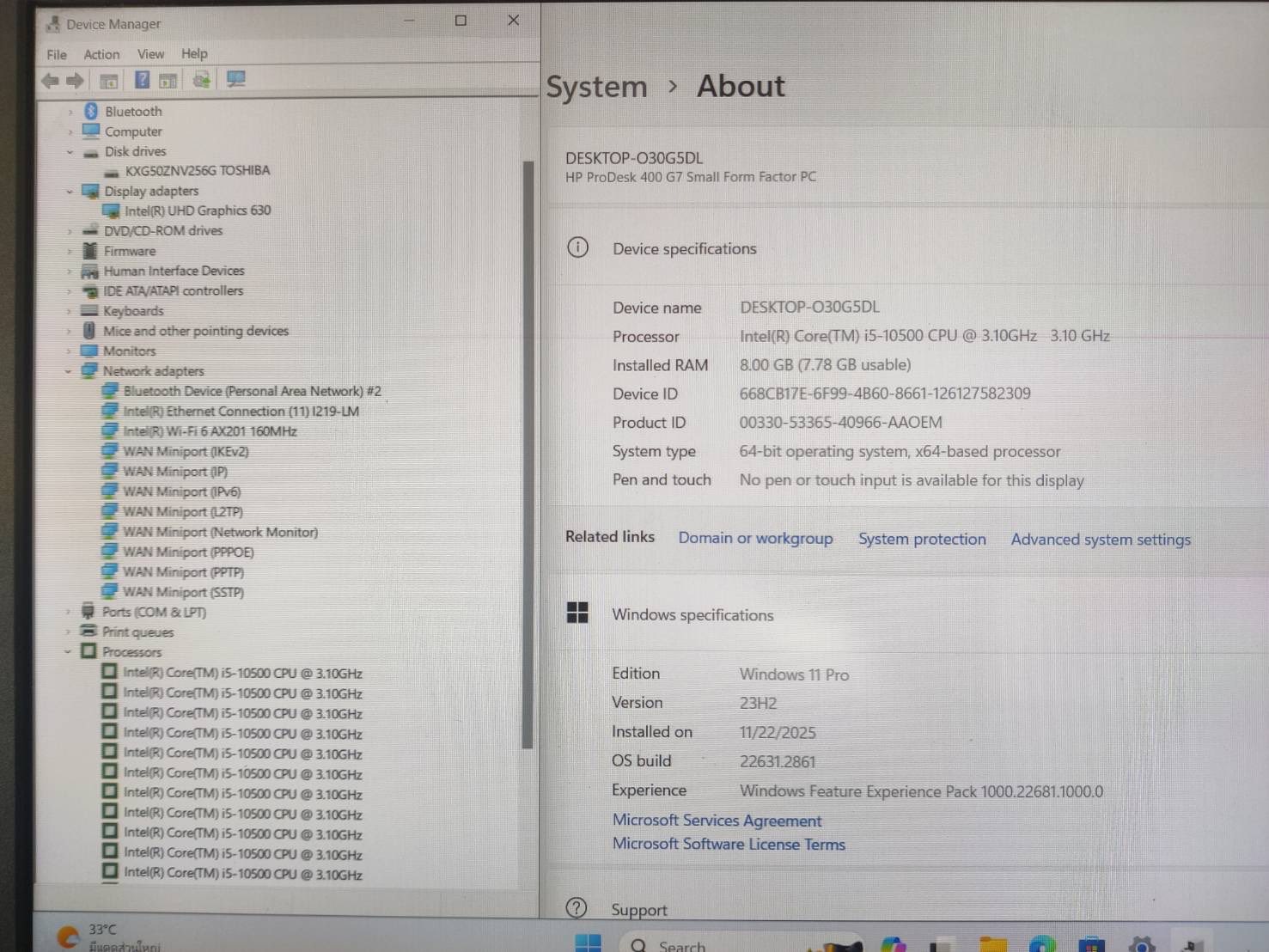
Task: Click the System breadcrumb in Settings header
Action: click(596, 87)
